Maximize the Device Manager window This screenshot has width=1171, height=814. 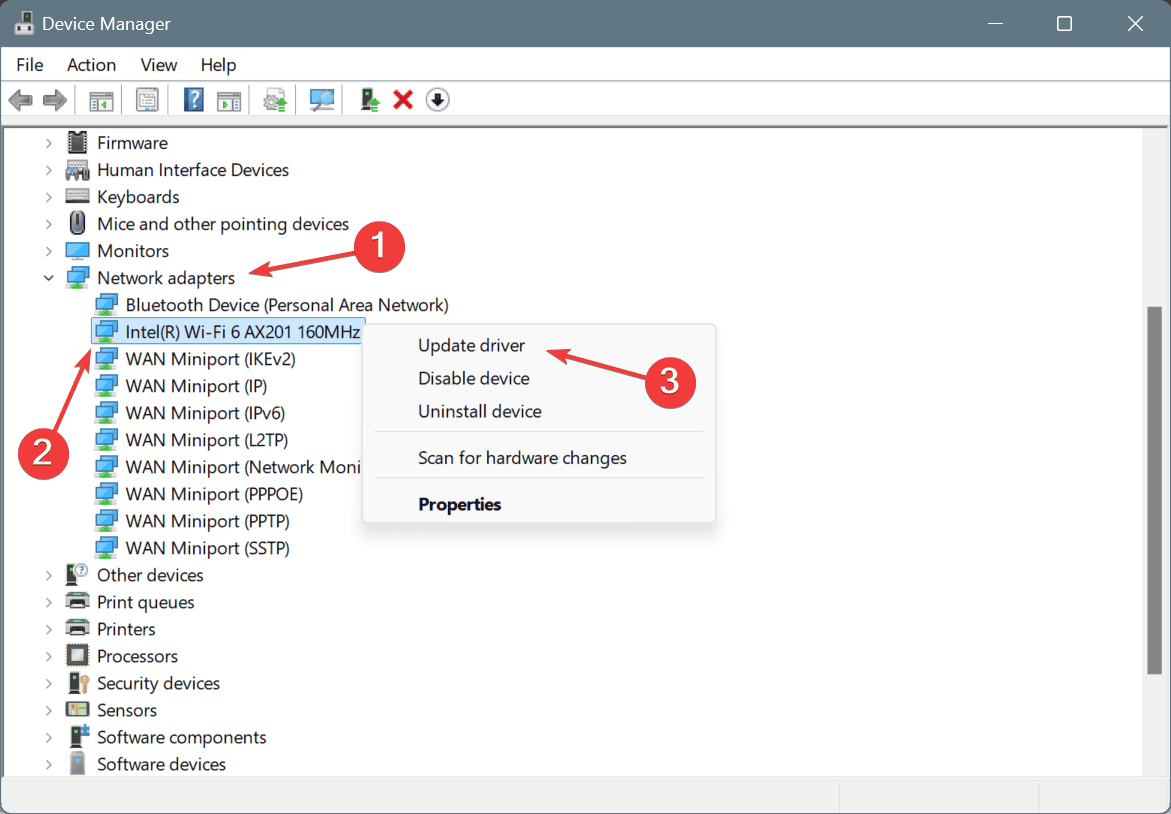[x=1064, y=24]
